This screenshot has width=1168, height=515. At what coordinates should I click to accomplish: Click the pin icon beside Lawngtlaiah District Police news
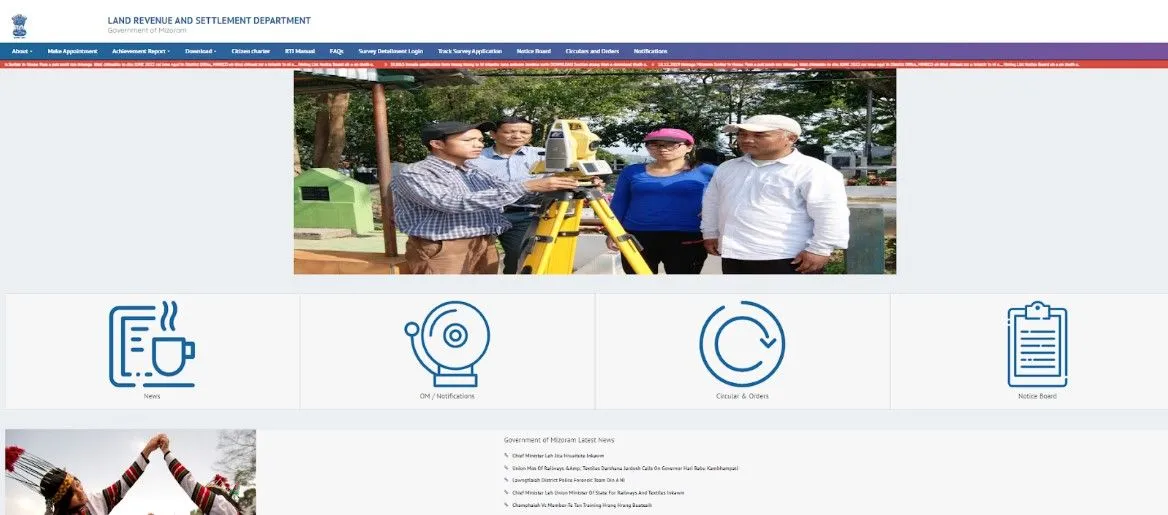[507, 480]
